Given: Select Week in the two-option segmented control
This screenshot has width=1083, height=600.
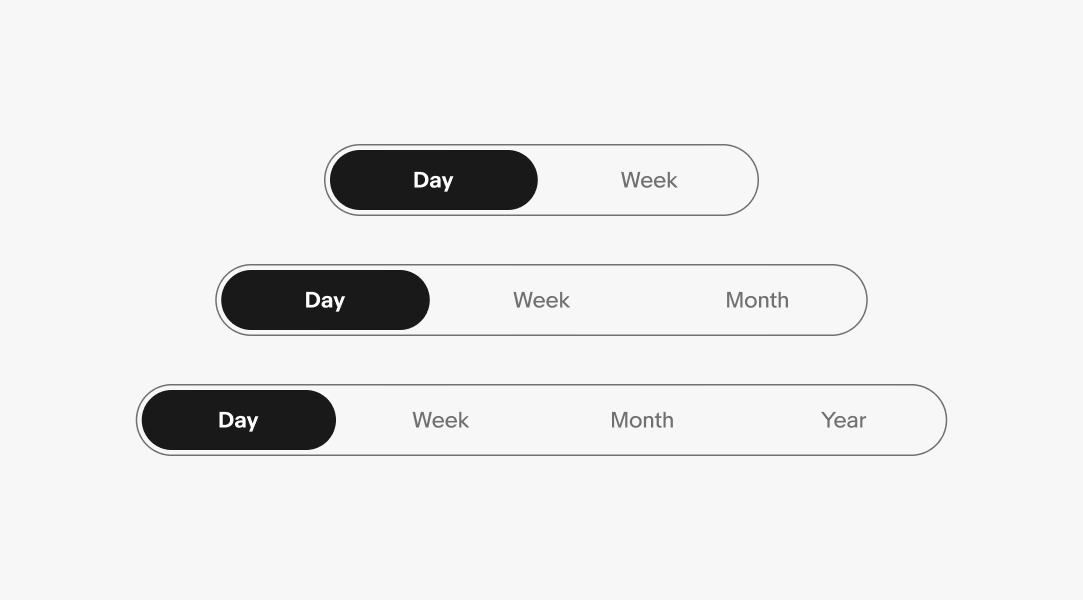Looking at the screenshot, I should click(649, 180).
